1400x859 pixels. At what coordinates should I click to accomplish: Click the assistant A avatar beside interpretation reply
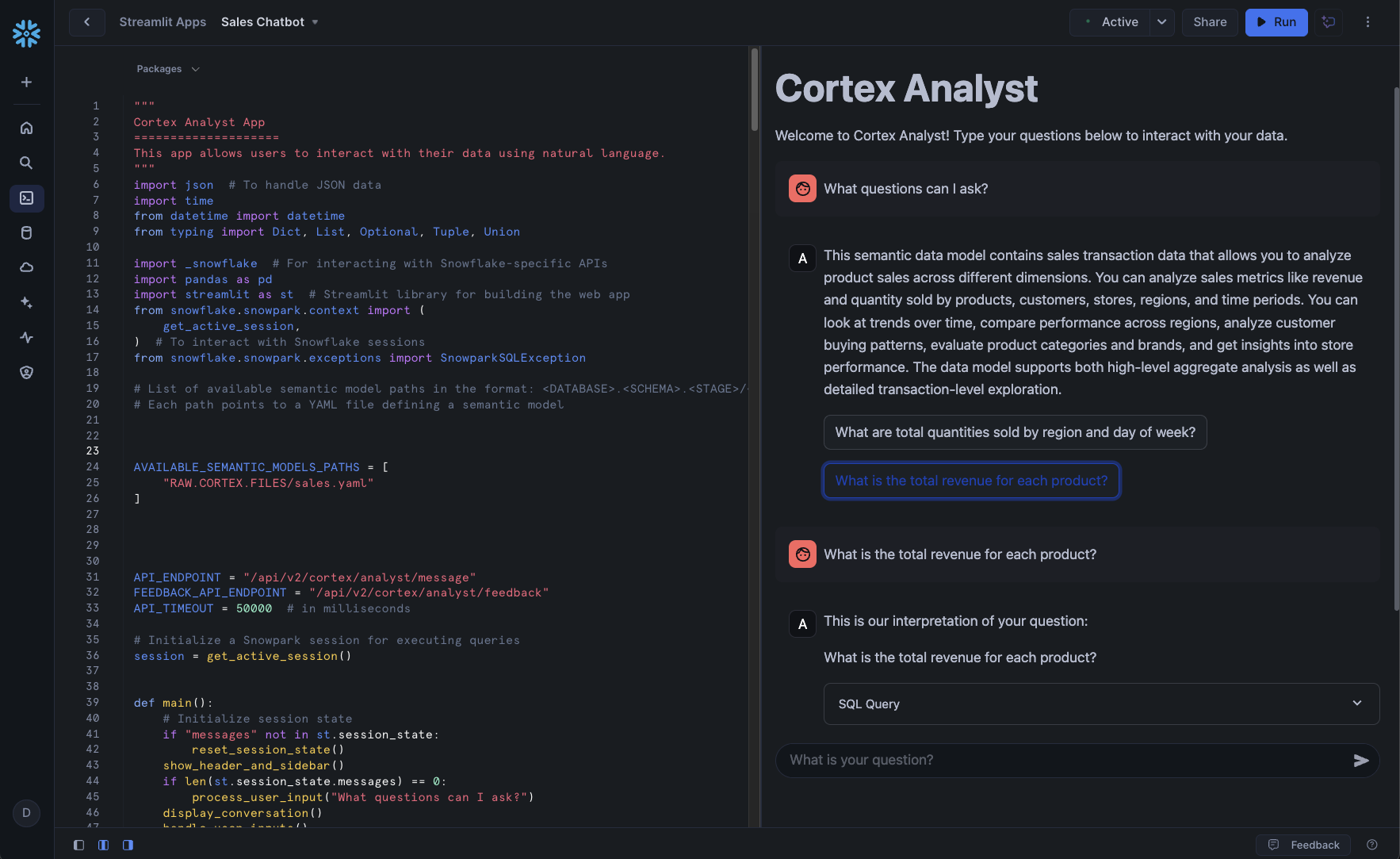pyautogui.click(x=802, y=624)
